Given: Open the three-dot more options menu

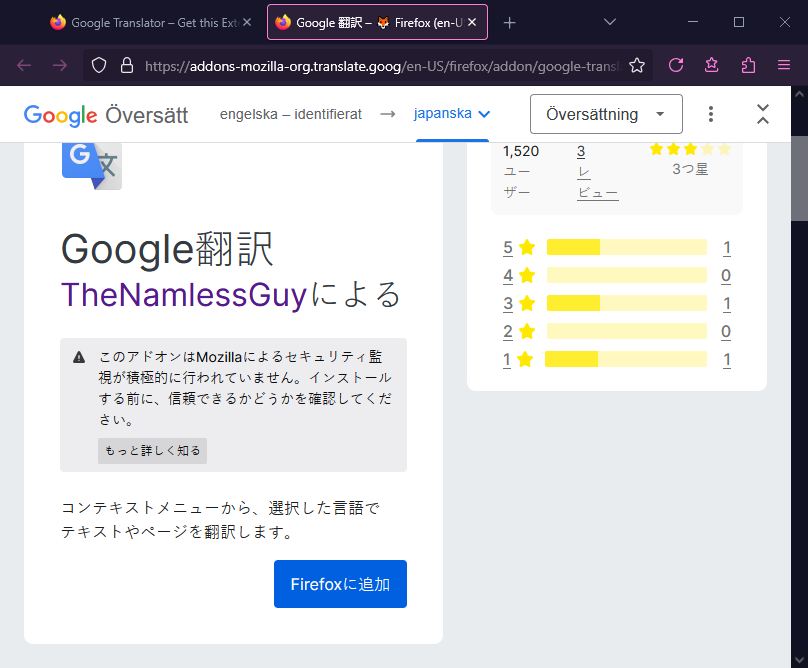Looking at the screenshot, I should tap(711, 114).
